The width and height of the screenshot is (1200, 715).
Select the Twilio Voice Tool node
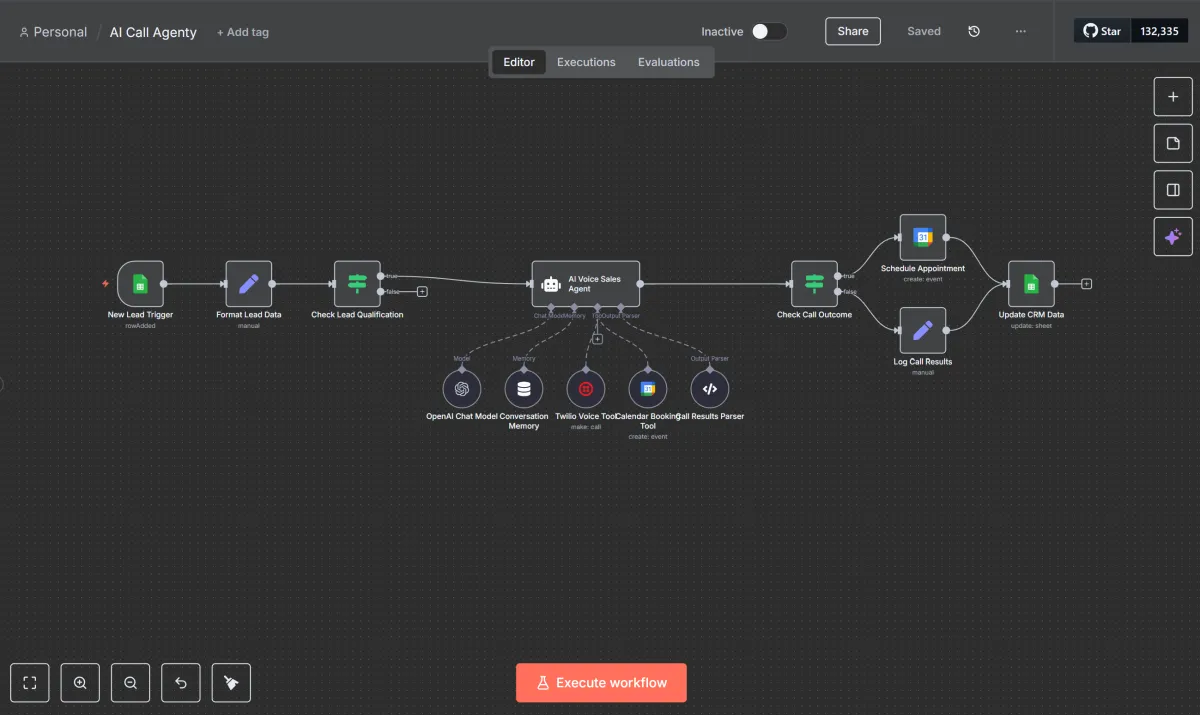pyautogui.click(x=586, y=389)
